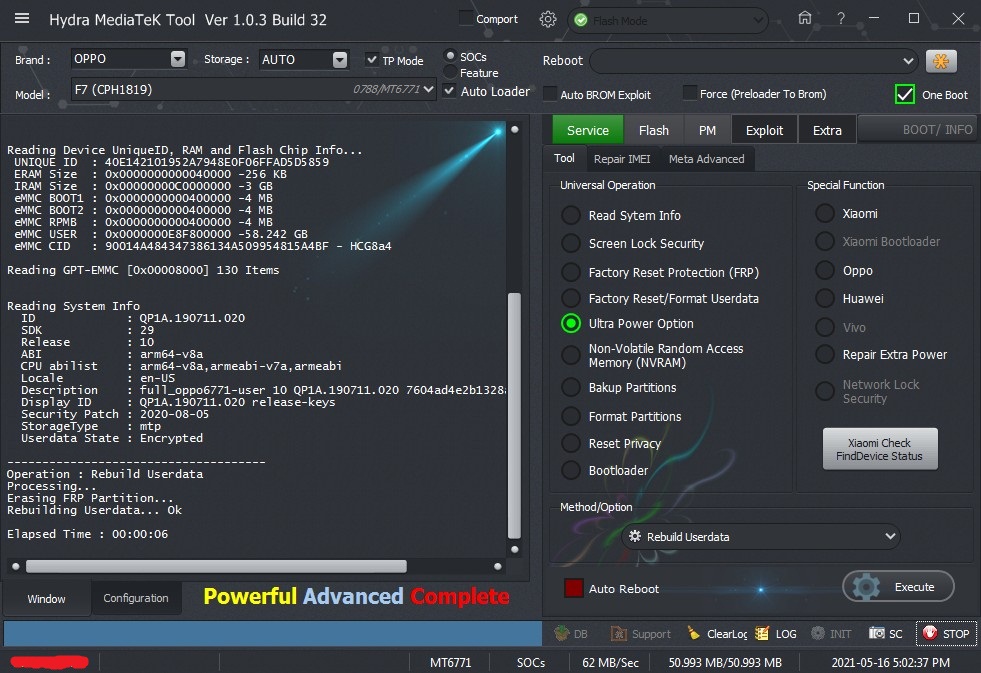This screenshot has height=673, width=981.
Task: Toggle the Auto Reboot checkbox
Action: [574, 588]
